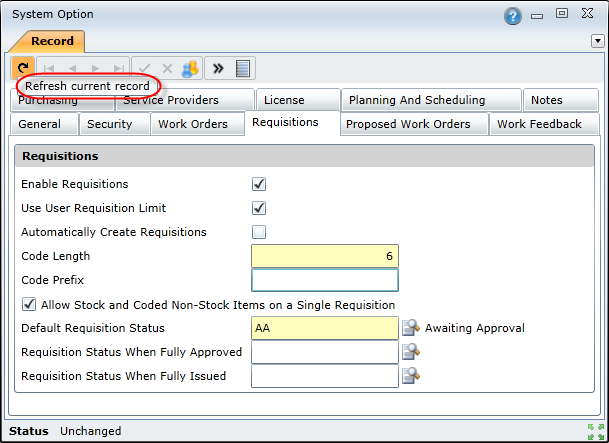Open the tab list dropdown arrow
This screenshot has height=443, width=609.
598,41
